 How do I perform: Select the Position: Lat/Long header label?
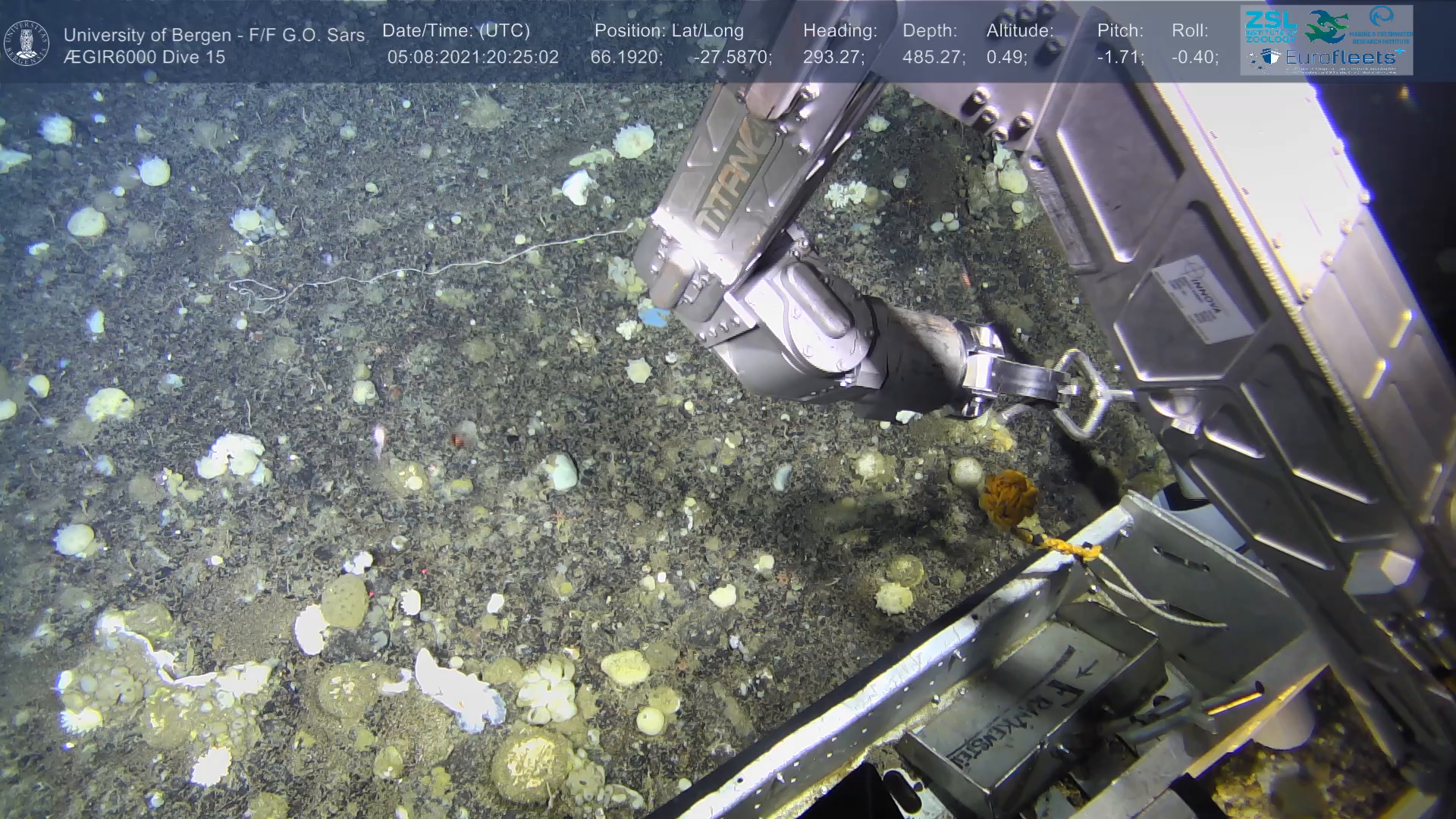tap(669, 31)
